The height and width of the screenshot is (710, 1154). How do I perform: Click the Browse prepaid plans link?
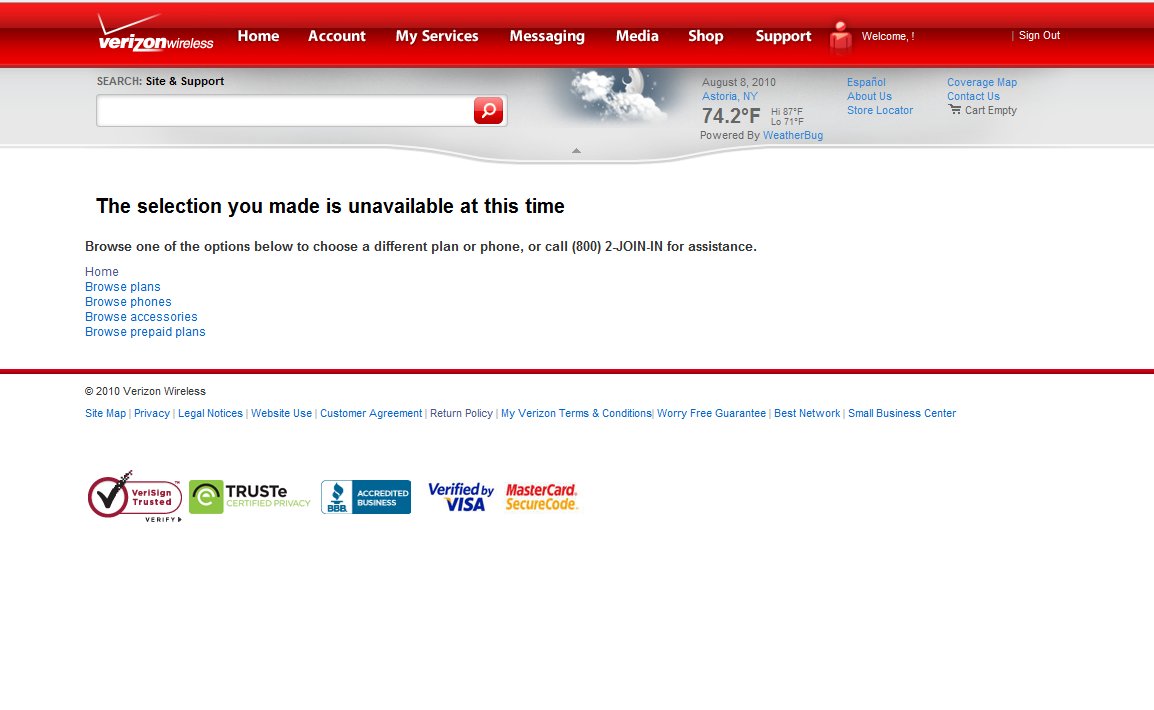pyautogui.click(x=145, y=332)
